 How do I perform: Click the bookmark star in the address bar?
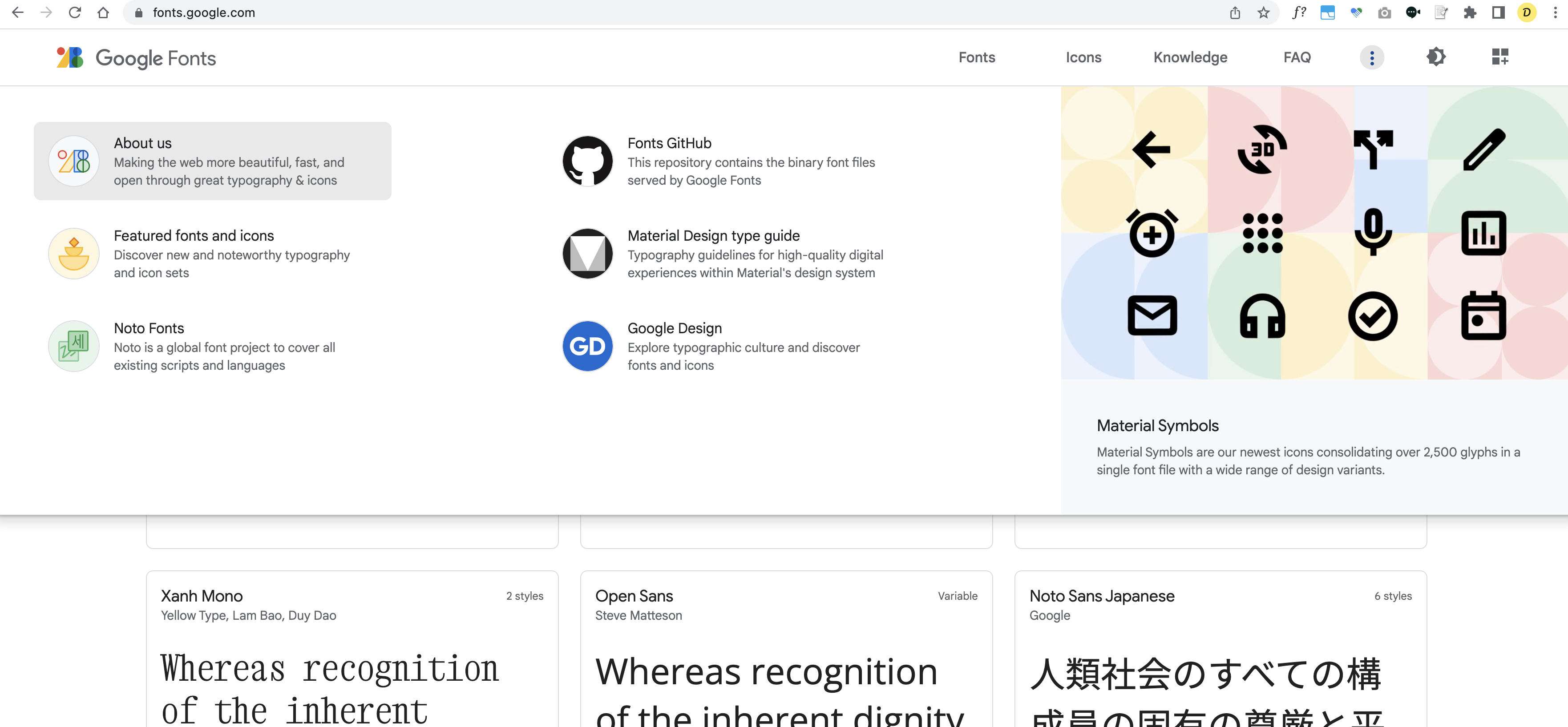pos(1264,12)
